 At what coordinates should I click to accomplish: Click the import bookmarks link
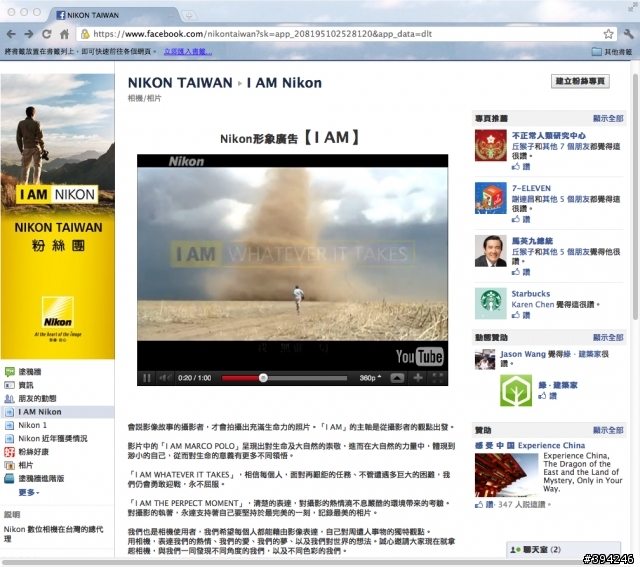pyautogui.click(x=188, y=52)
